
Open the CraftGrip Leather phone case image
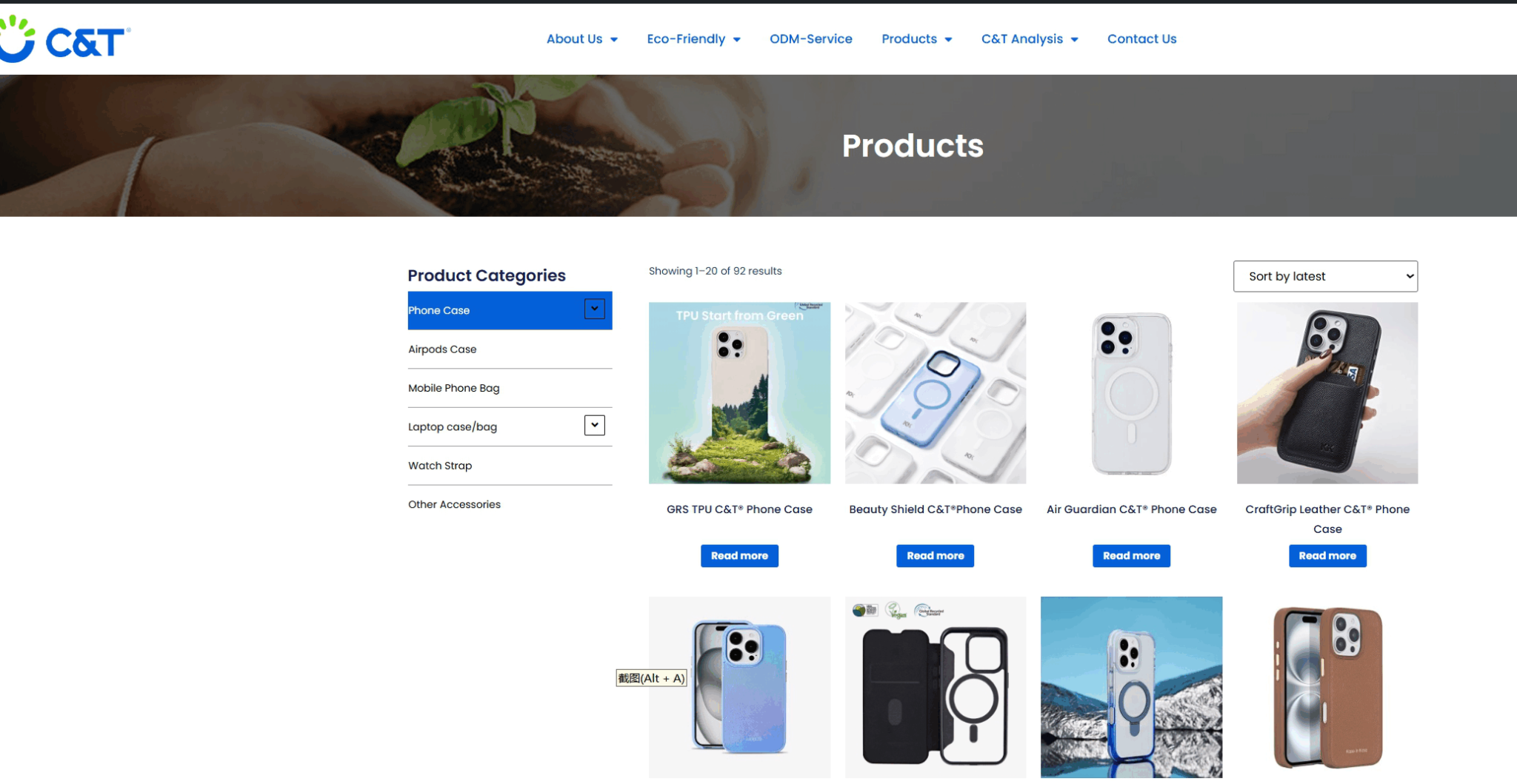pos(1327,393)
